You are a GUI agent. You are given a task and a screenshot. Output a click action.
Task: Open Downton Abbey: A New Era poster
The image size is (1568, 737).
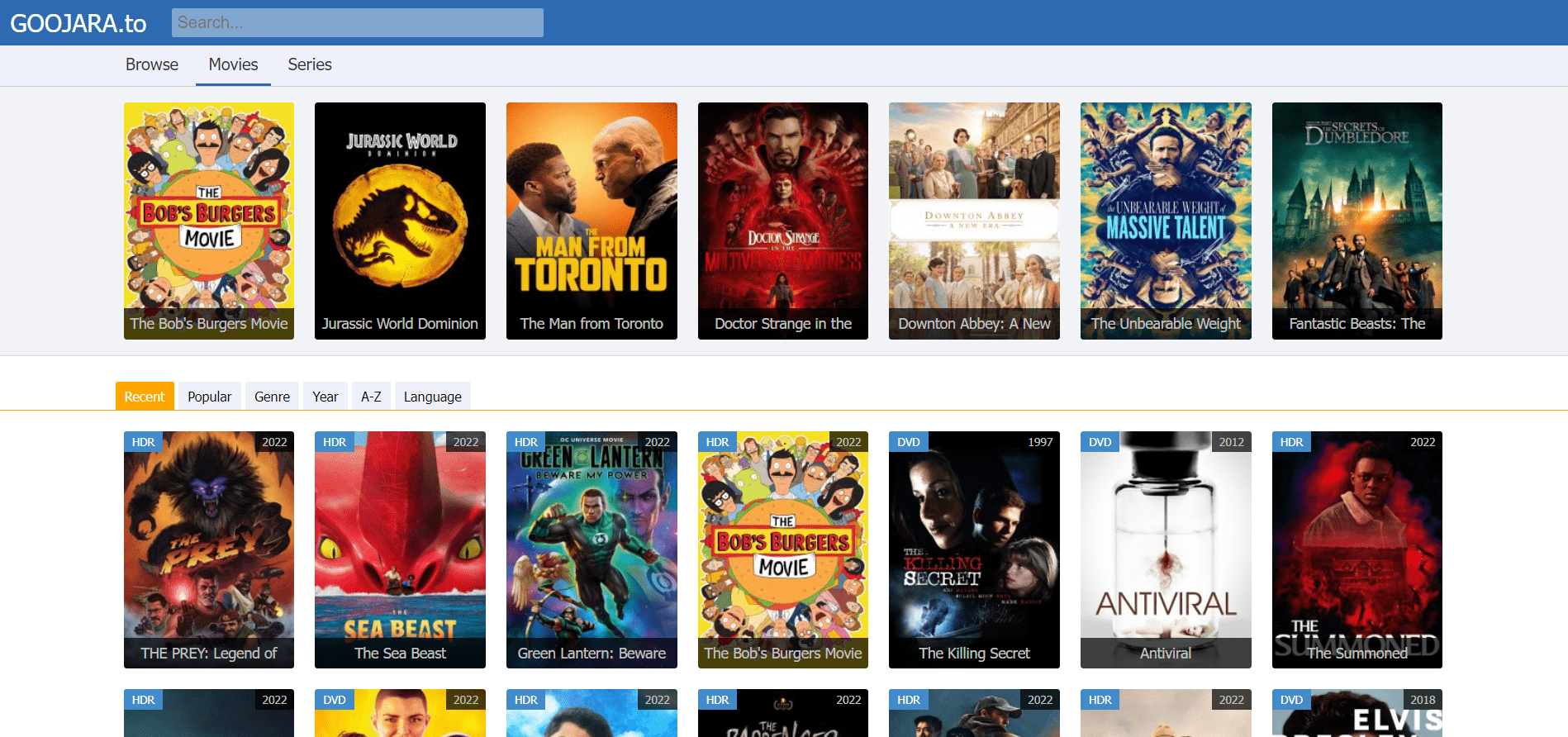[974, 221]
